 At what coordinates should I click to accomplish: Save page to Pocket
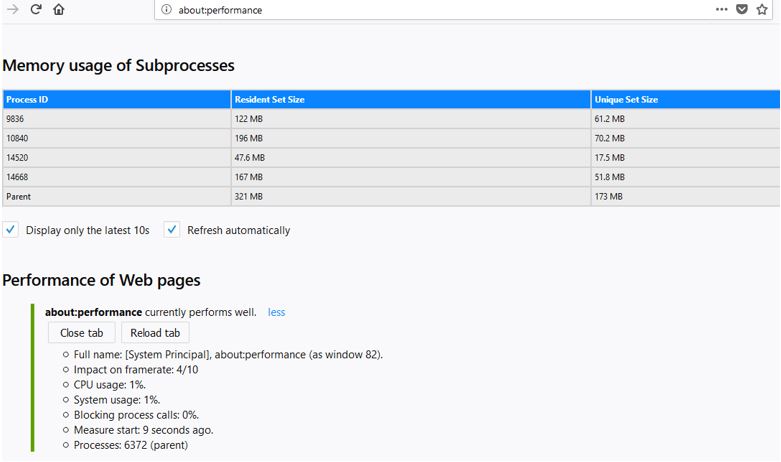[x=742, y=10]
